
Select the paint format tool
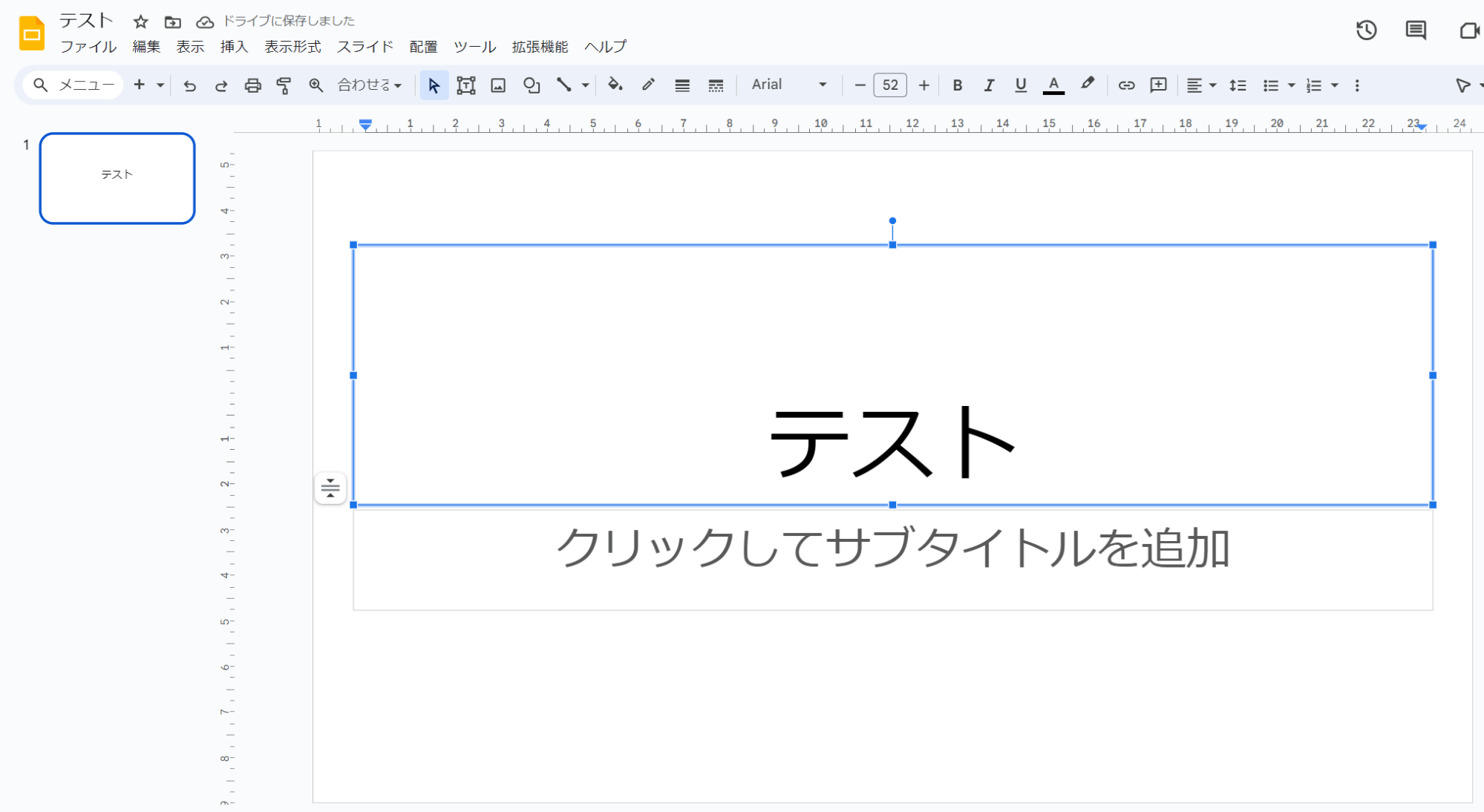(x=284, y=85)
